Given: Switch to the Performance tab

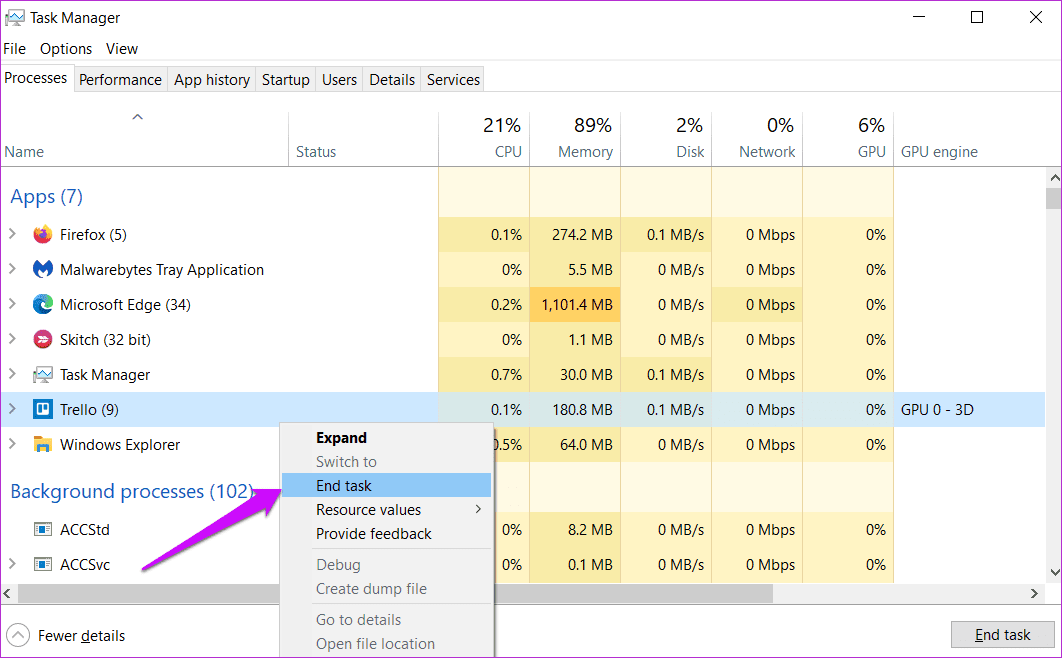Looking at the screenshot, I should pos(121,80).
